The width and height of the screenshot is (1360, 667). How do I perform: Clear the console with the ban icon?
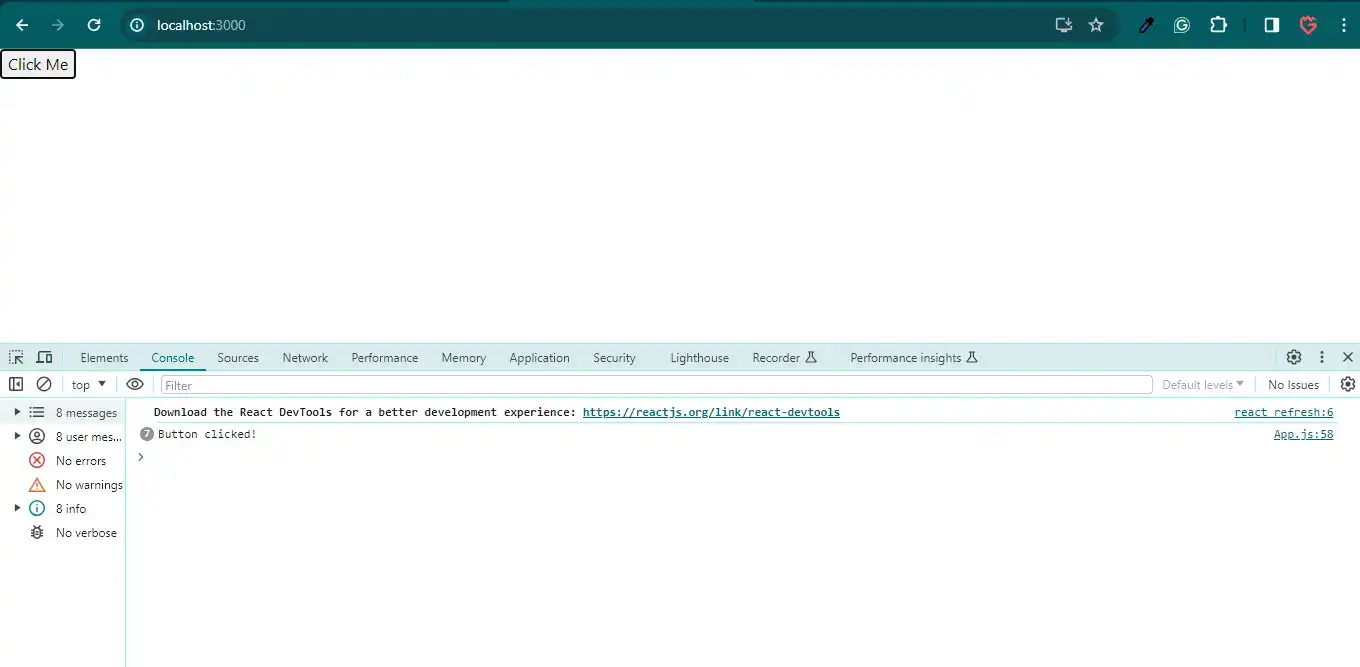point(44,384)
